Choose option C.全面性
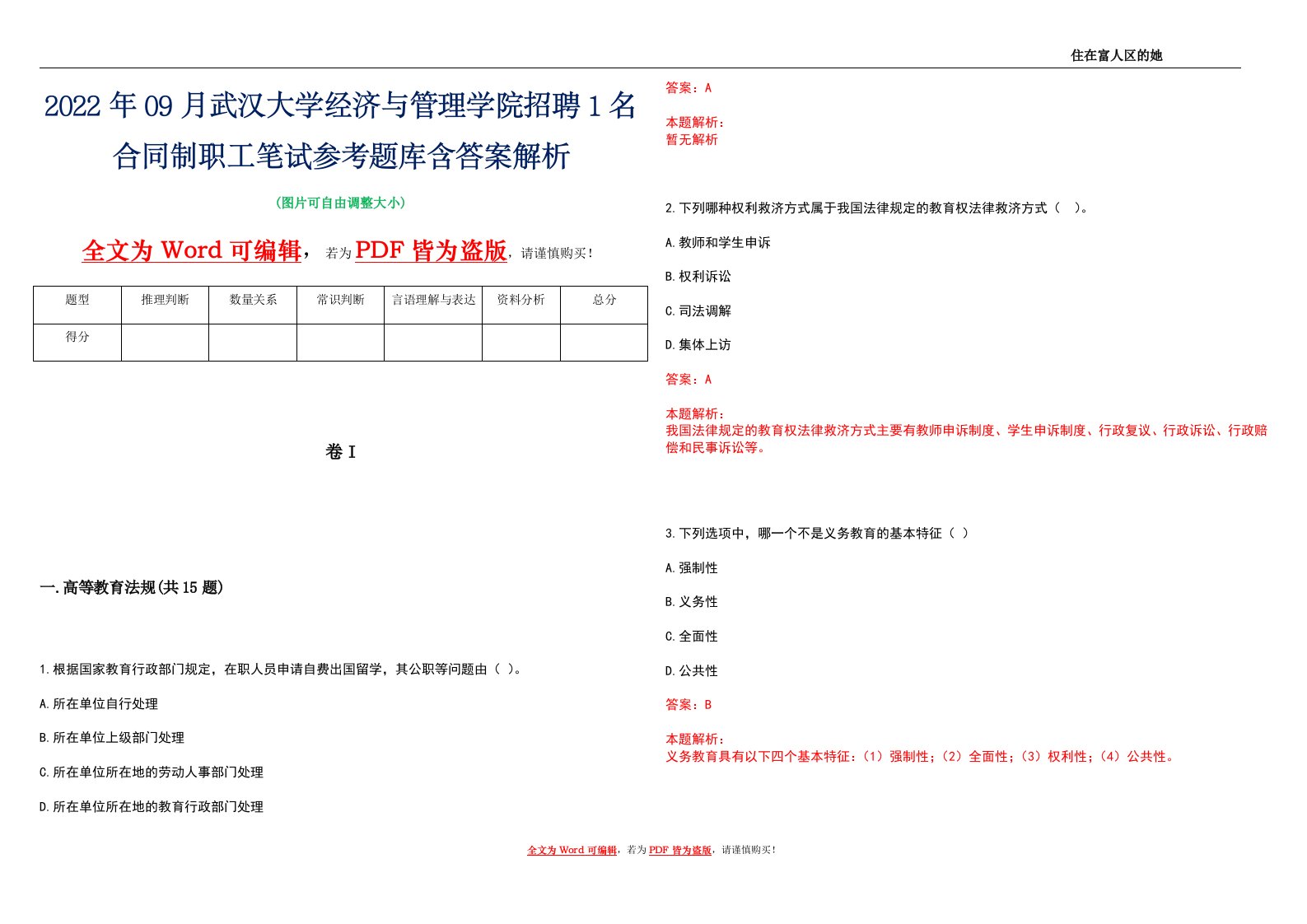Screen dimensions: 1307x924 (692, 637)
